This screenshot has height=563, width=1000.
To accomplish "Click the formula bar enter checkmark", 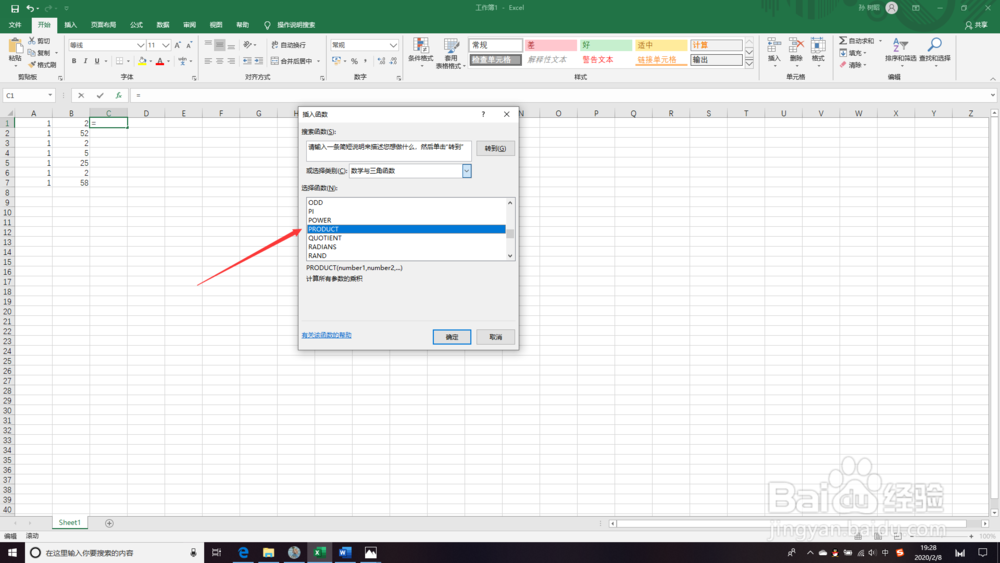I will (x=99, y=96).
